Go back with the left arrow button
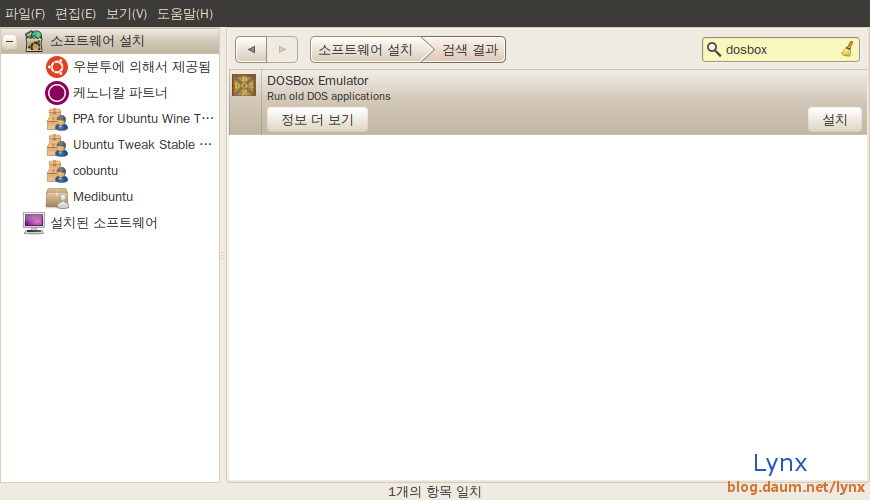Screen dimensions: 870x500 point(251,49)
